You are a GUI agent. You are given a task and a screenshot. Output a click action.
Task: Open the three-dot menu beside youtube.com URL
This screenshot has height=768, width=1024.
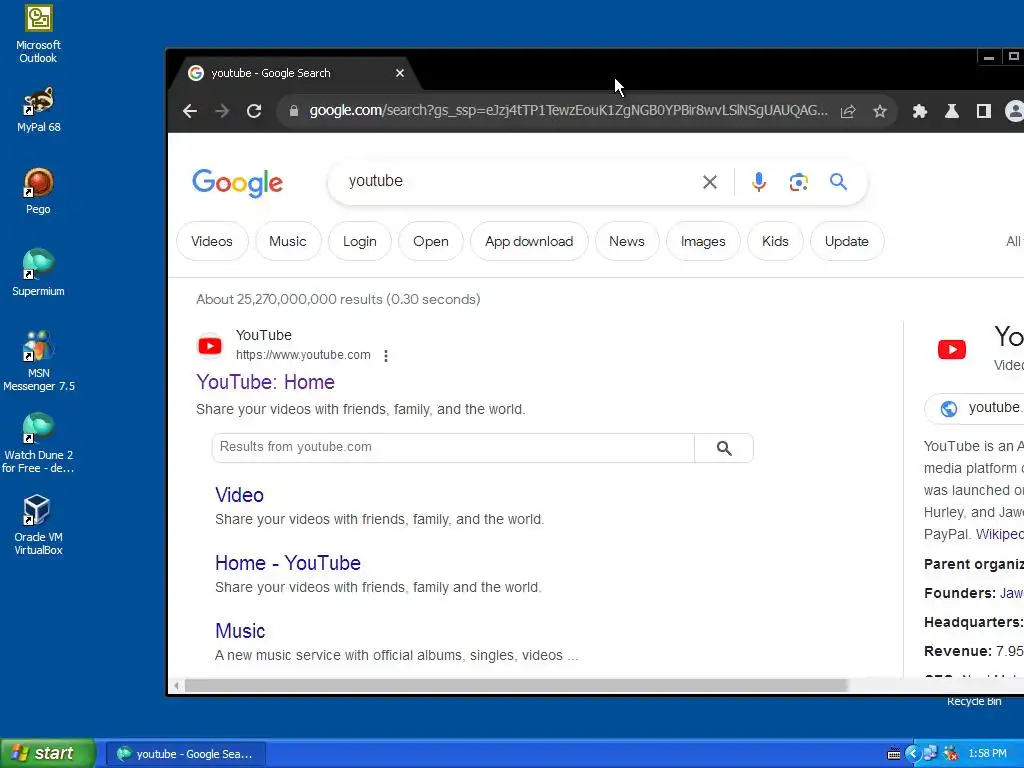386,356
